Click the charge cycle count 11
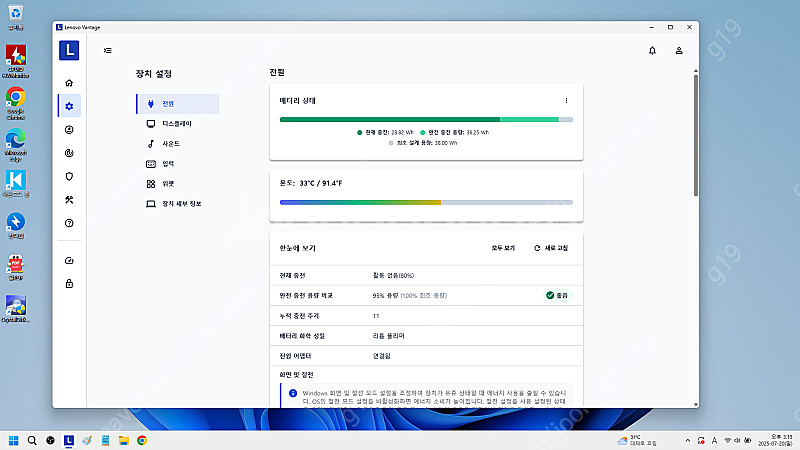 coord(376,316)
